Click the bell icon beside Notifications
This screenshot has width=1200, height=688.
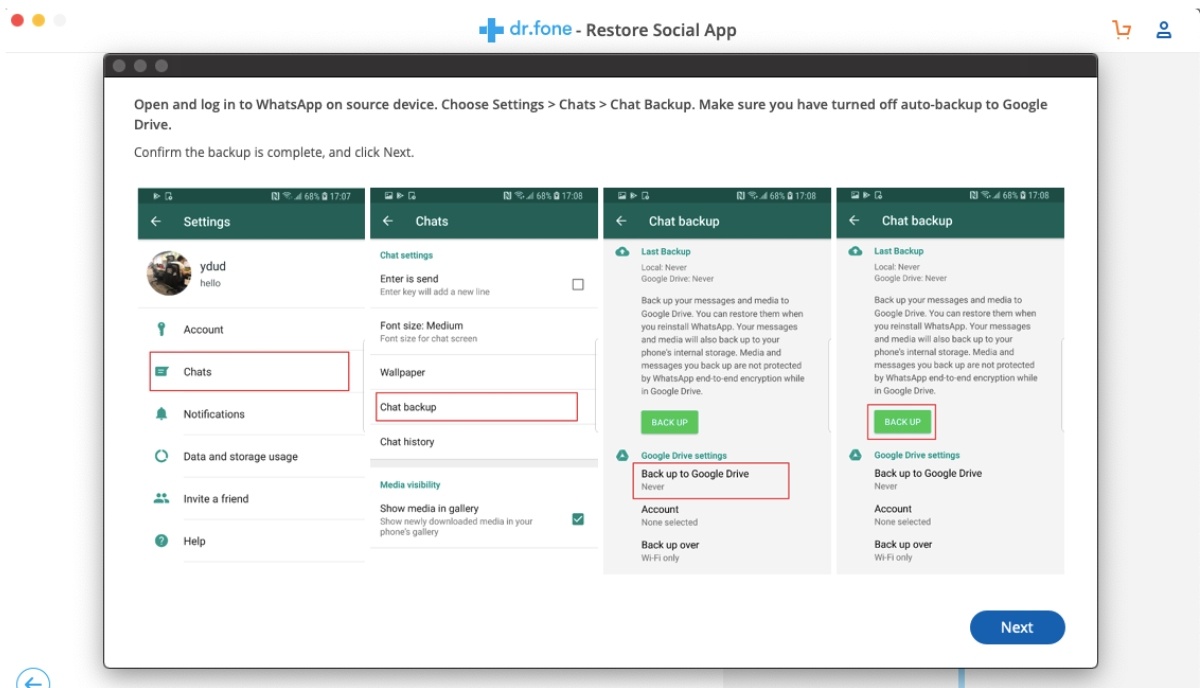(161, 414)
